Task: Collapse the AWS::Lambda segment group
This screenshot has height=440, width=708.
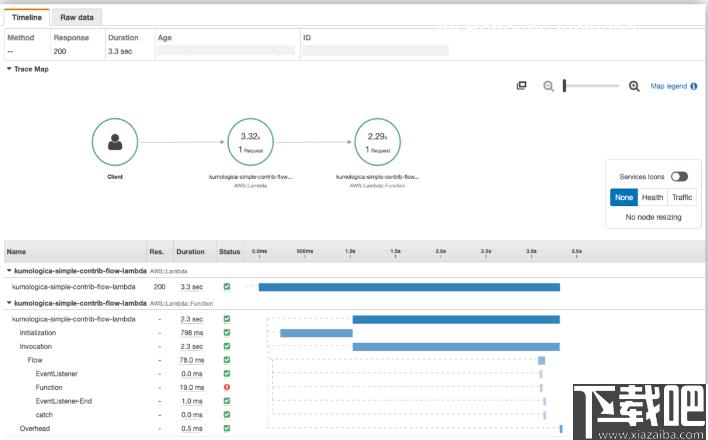Action: click(x=9, y=271)
